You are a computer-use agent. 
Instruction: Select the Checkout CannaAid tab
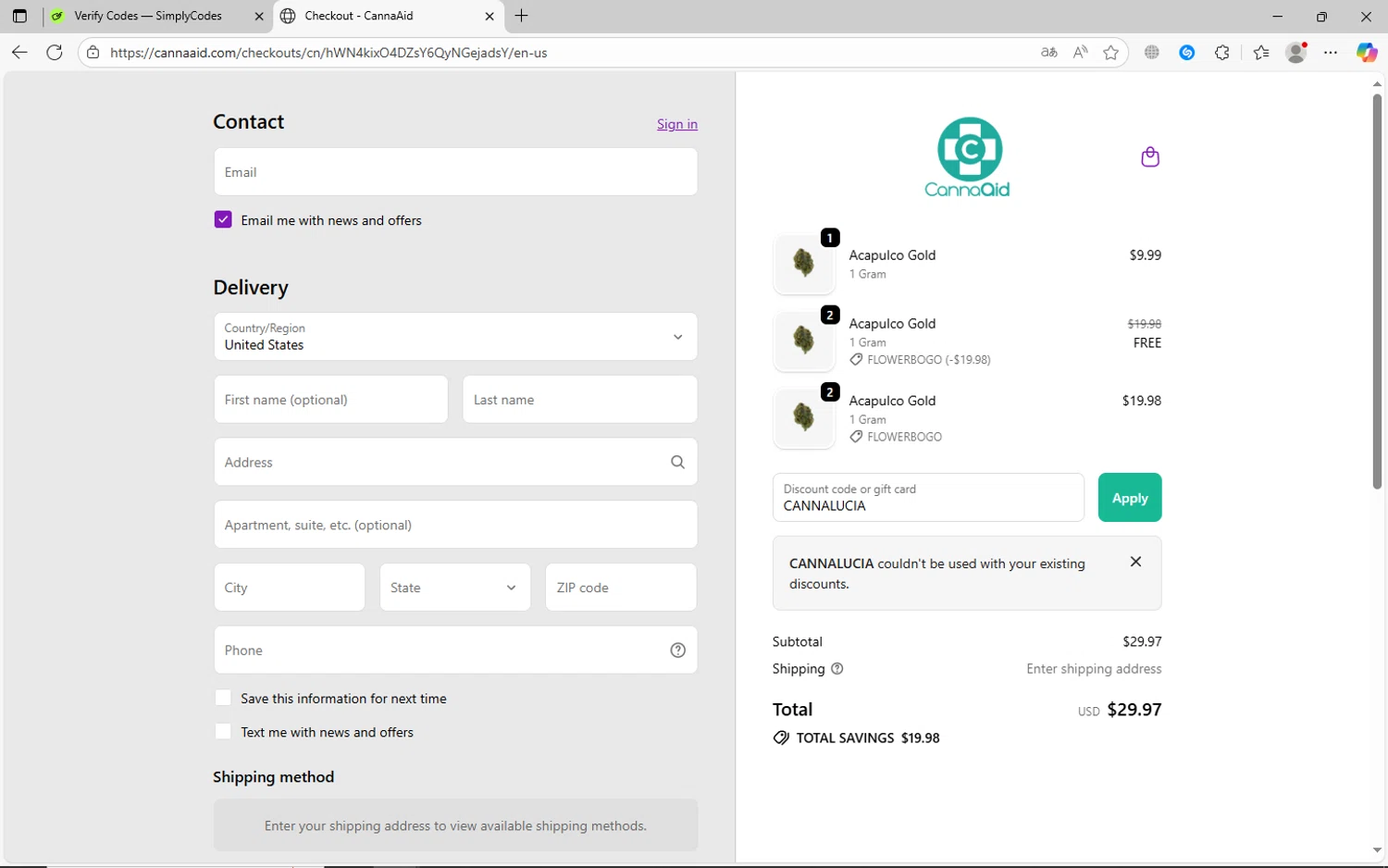point(389,16)
